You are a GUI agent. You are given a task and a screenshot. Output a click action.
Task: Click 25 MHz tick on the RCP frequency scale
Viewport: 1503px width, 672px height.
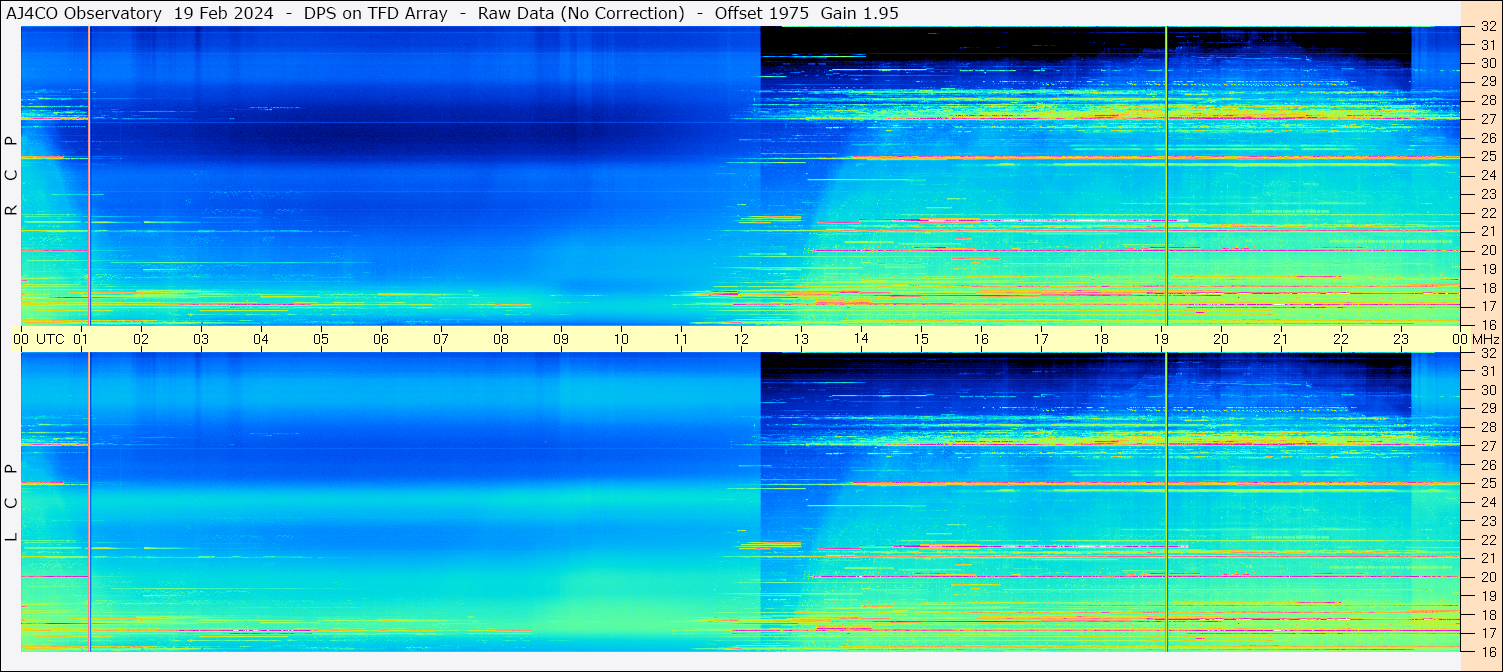(1487, 156)
